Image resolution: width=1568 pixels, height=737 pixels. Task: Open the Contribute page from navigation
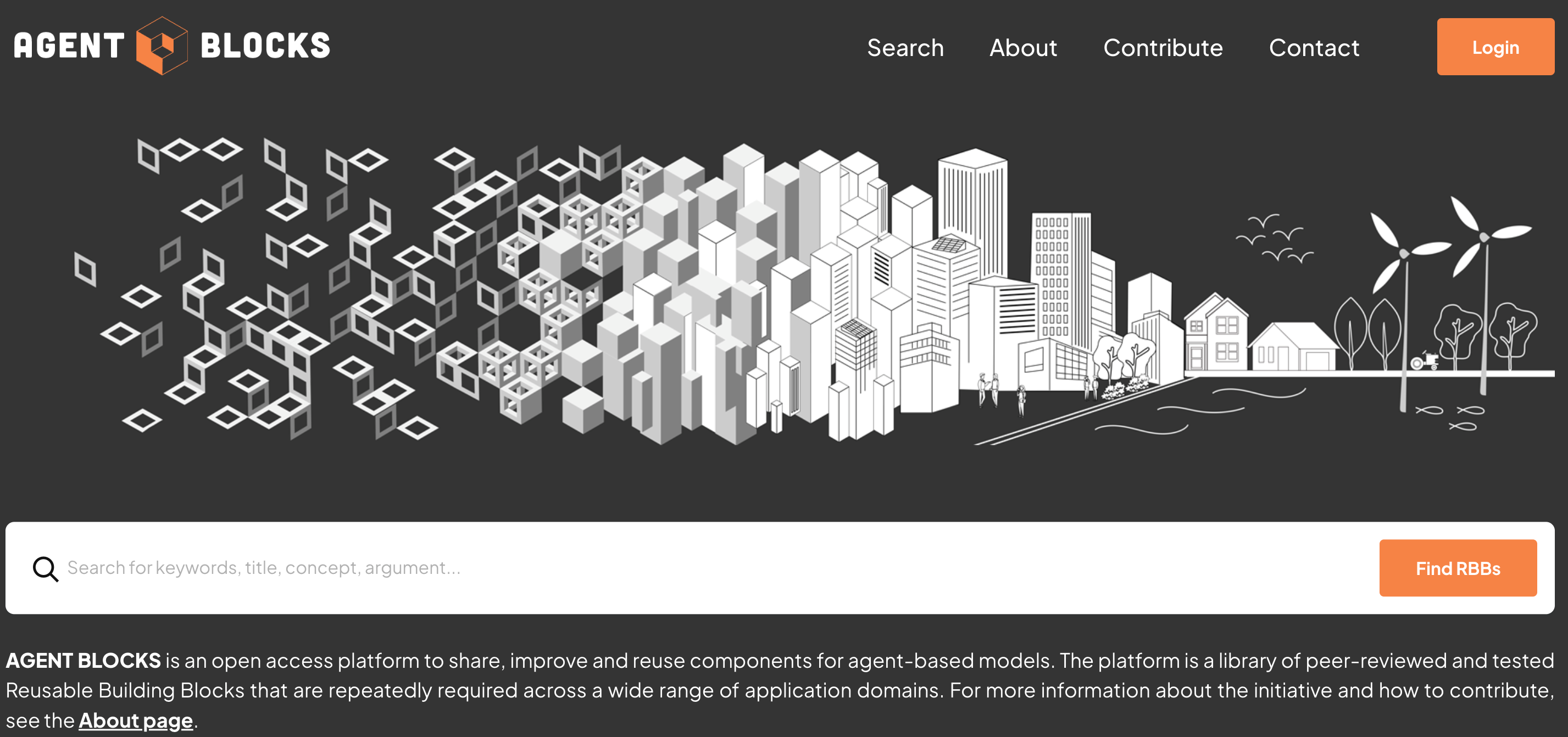pyautogui.click(x=1163, y=47)
